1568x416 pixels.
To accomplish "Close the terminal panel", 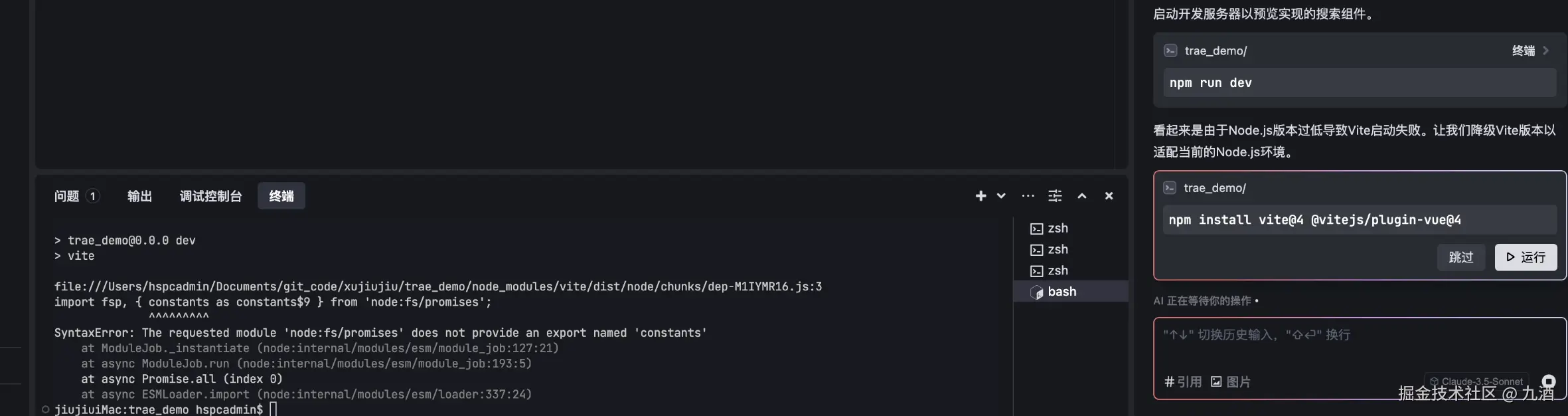I will pos(1109,196).
